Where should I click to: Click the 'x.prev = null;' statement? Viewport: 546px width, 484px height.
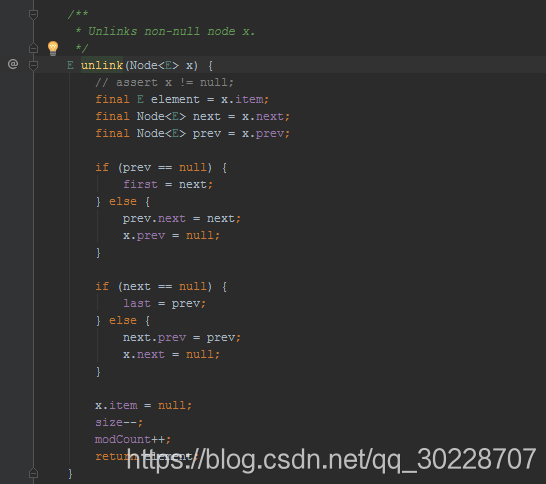tap(171, 236)
